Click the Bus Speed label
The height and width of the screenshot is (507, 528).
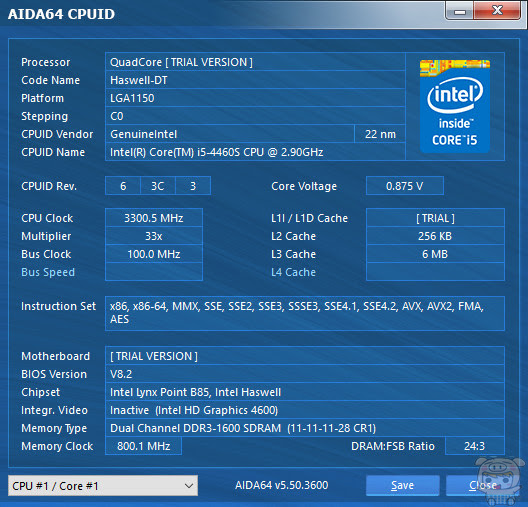coord(48,272)
